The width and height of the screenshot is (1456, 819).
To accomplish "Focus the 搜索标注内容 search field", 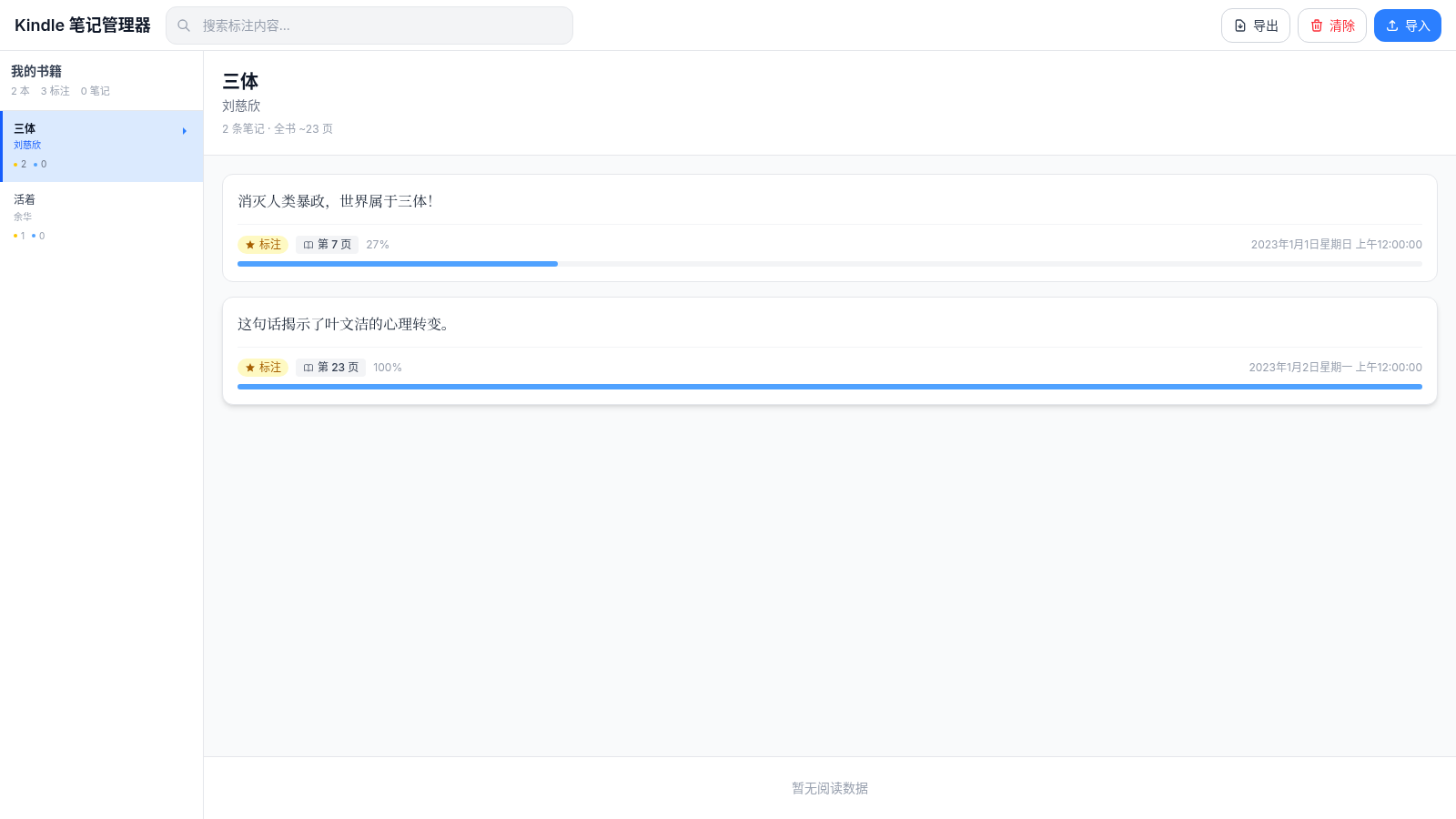I will click(x=369, y=25).
